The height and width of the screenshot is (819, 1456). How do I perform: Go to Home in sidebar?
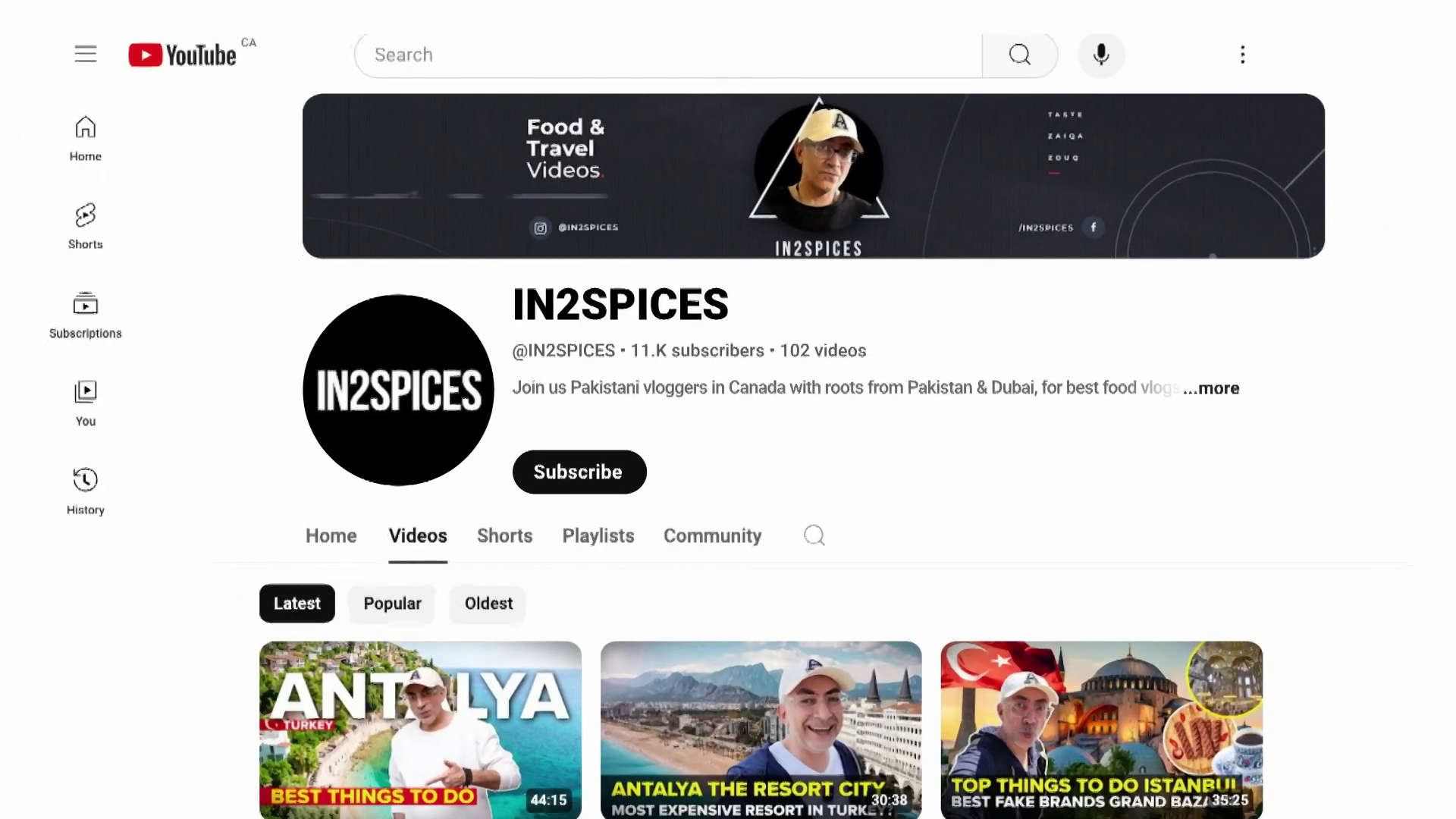[85, 138]
